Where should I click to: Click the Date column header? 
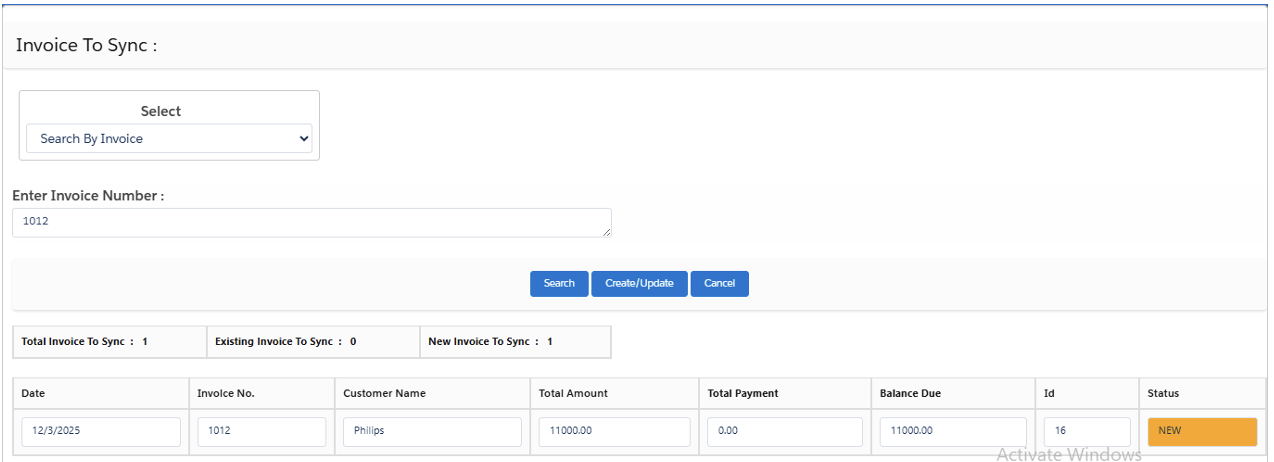[x=33, y=394]
